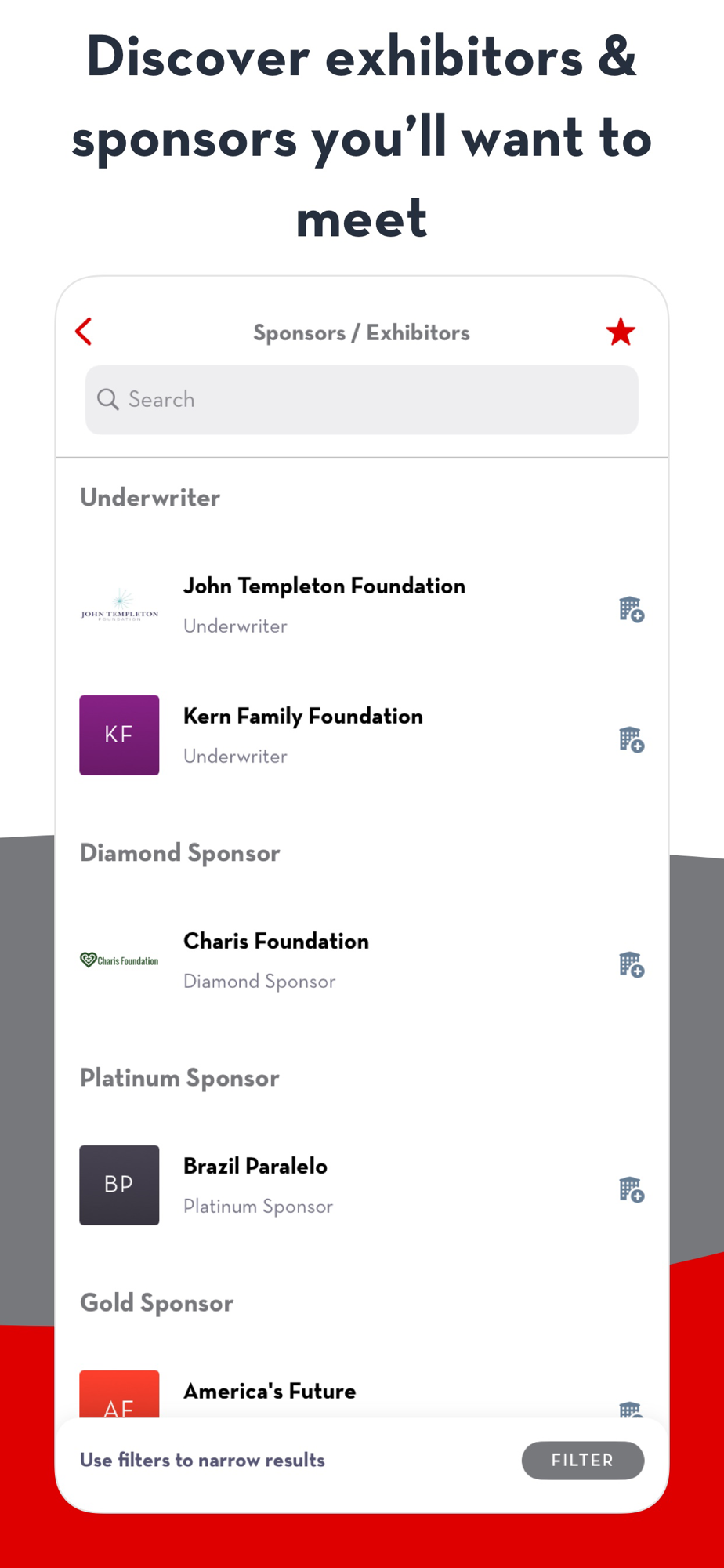Open the Charis Foundation logo
This screenshot has width=724, height=1568.
pos(119,960)
